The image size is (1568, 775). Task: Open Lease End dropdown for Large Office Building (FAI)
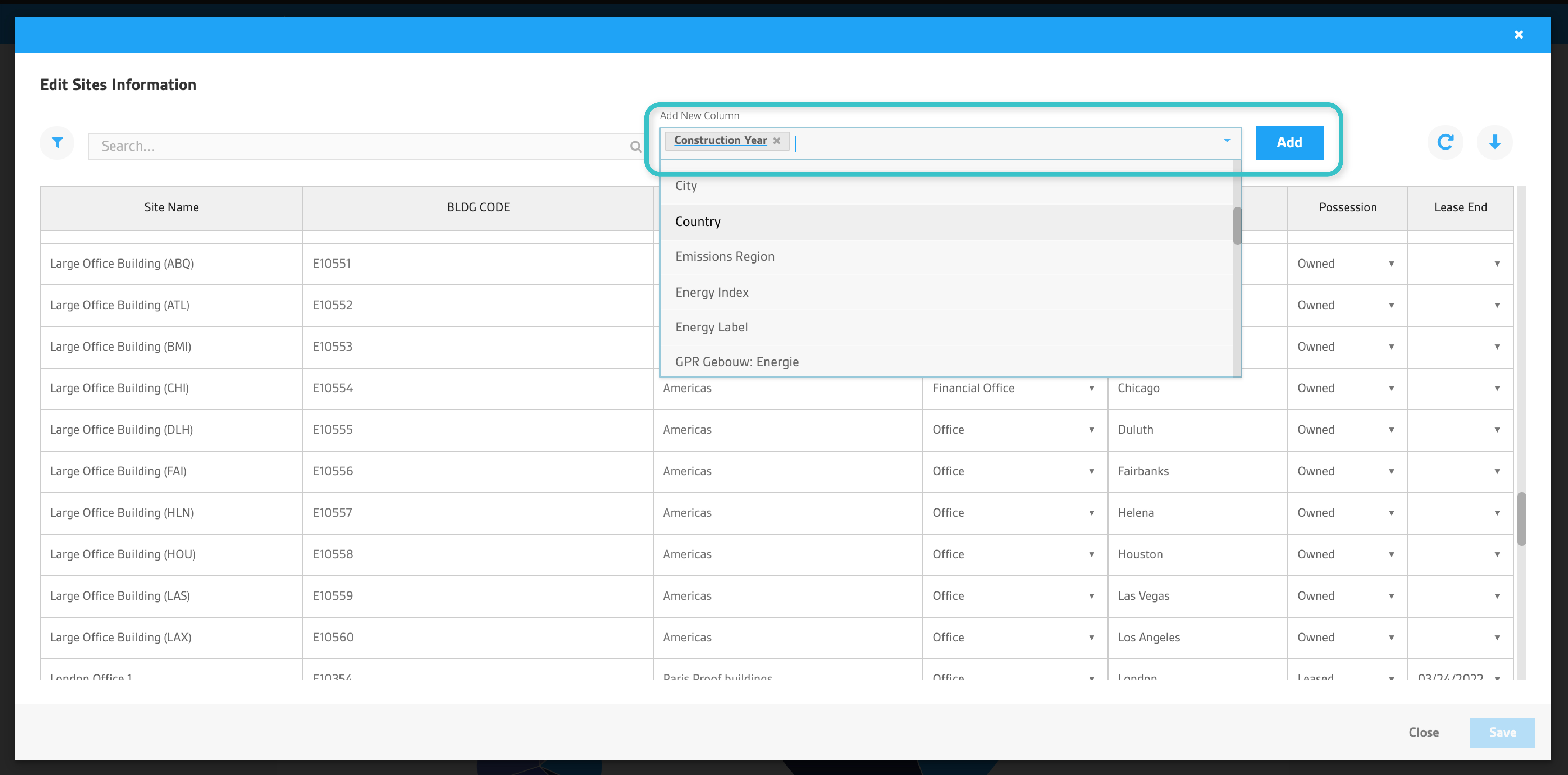tap(1497, 471)
